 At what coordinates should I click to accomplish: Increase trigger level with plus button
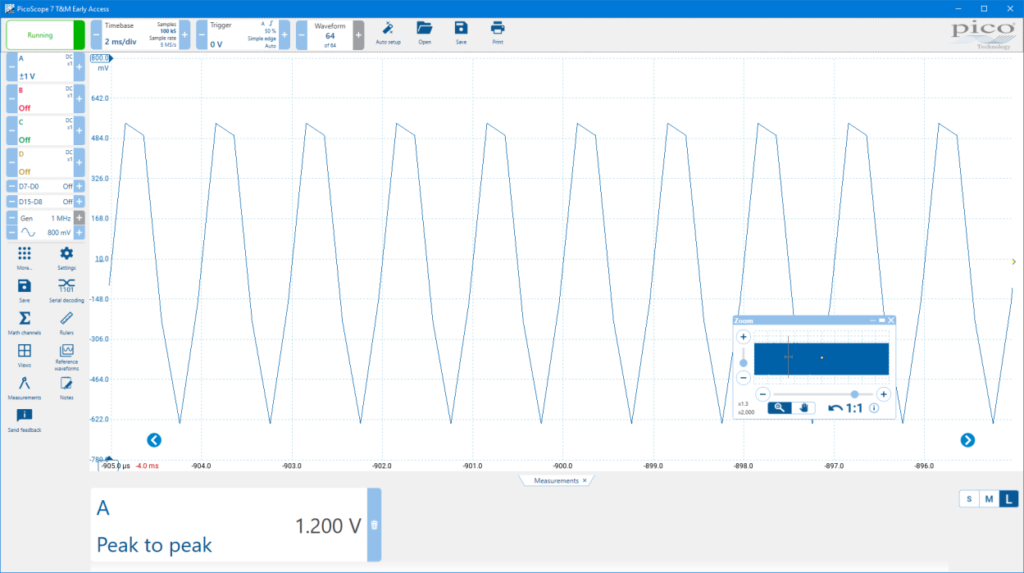[x=285, y=35]
